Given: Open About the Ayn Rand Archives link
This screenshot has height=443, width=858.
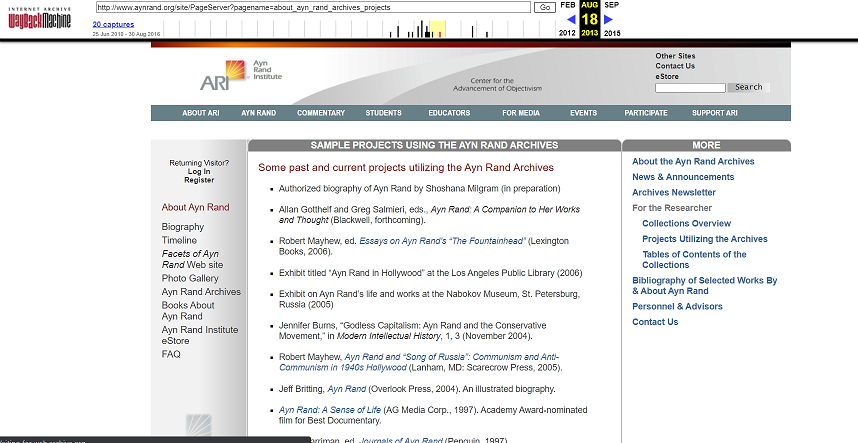Looking at the screenshot, I should pos(693,161).
